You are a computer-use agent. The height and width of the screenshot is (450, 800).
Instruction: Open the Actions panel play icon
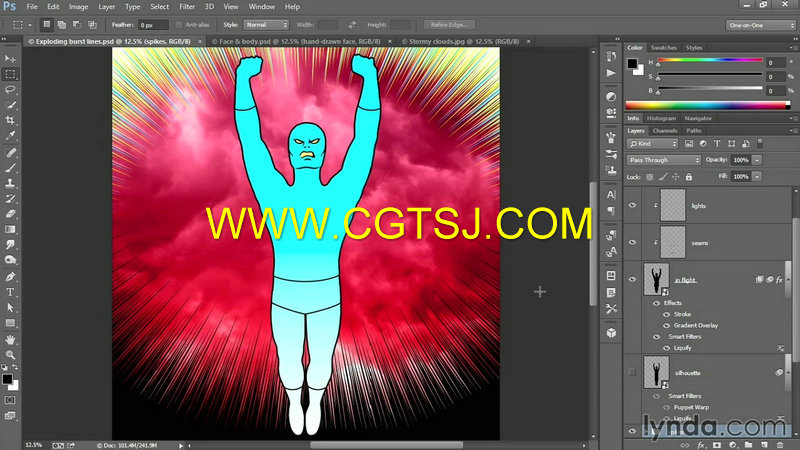click(x=611, y=73)
